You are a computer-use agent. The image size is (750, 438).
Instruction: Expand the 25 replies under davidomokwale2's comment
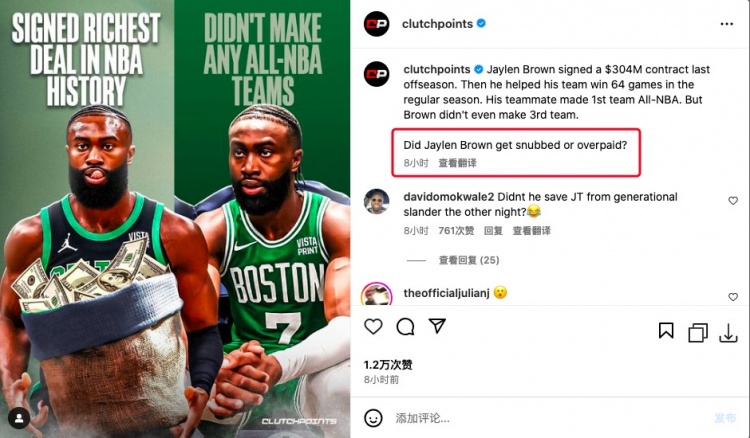tap(469, 260)
